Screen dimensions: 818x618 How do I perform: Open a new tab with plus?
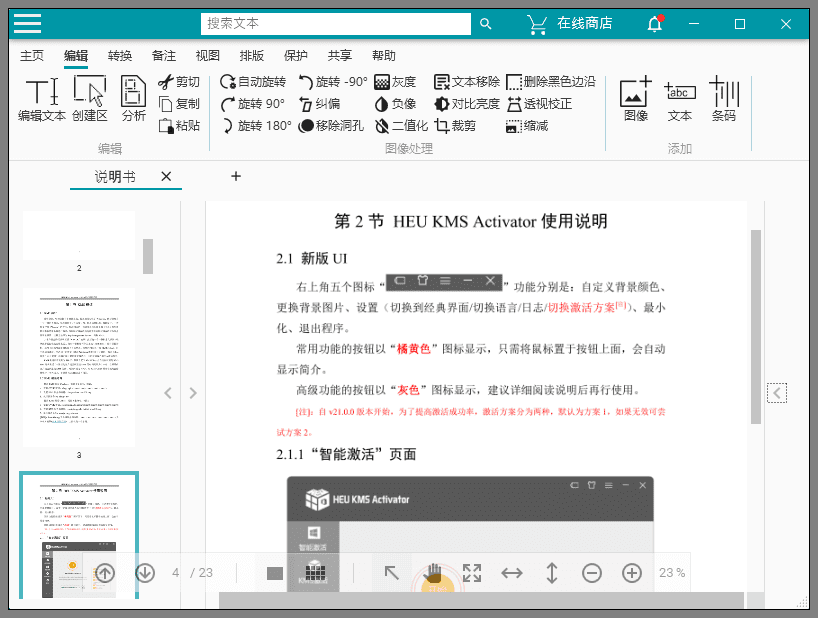pyautogui.click(x=236, y=176)
